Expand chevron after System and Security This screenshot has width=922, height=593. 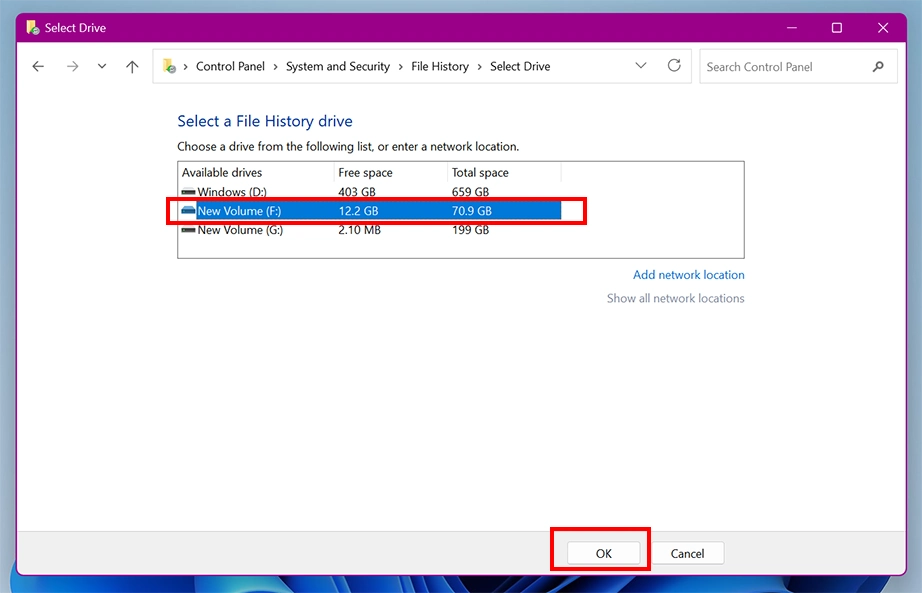[400, 67]
